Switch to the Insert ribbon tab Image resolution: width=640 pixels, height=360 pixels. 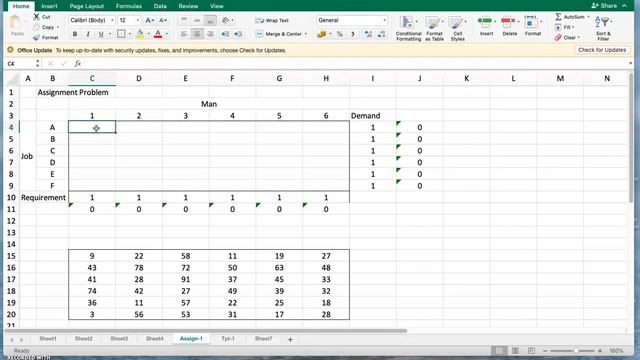tap(49, 6)
